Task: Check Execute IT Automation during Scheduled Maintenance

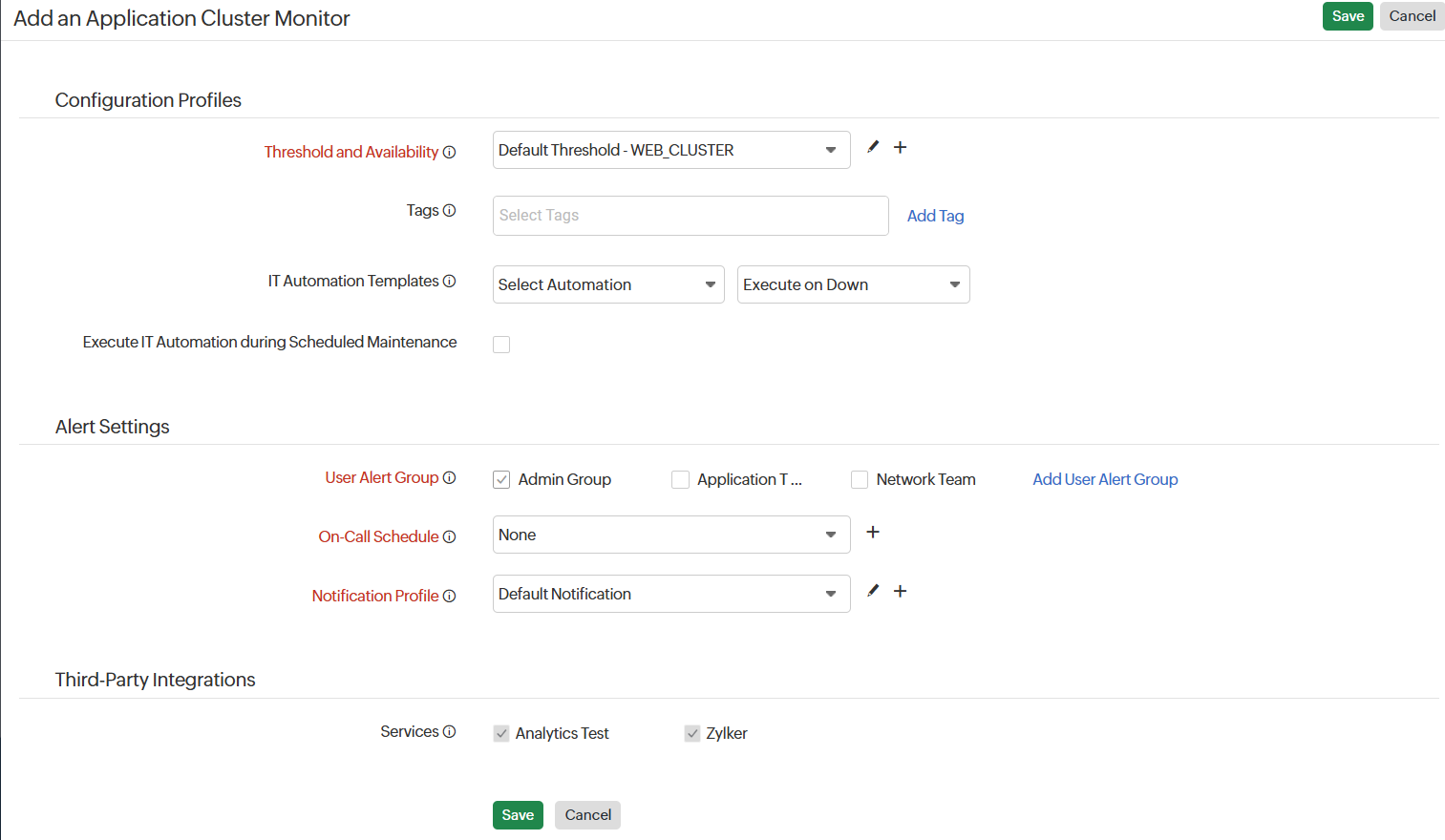Action: point(501,344)
